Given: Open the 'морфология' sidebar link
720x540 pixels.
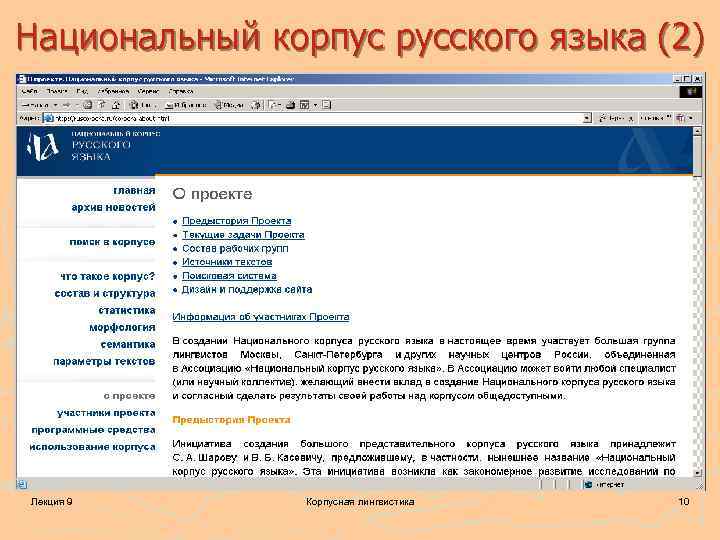Looking at the screenshot, I should coord(122,327).
